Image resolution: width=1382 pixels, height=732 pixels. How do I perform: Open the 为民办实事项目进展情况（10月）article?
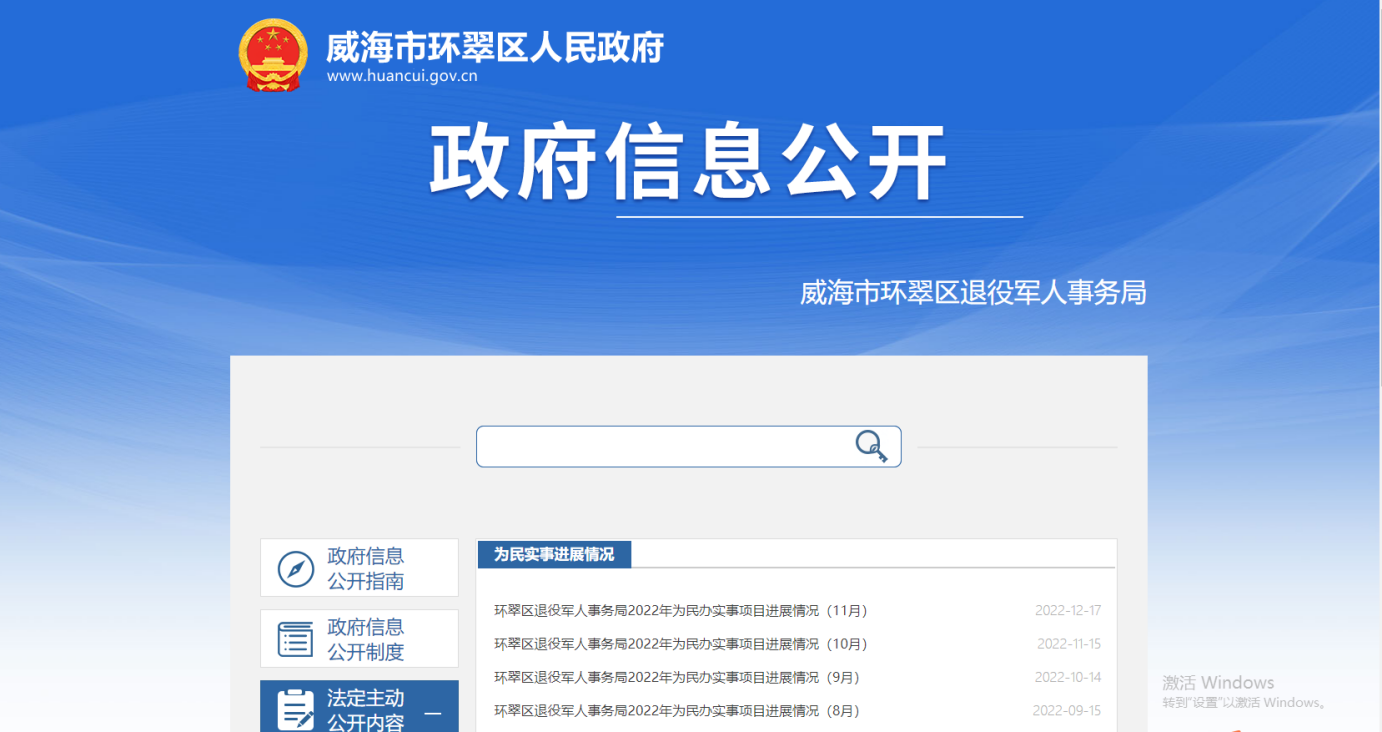click(x=680, y=644)
